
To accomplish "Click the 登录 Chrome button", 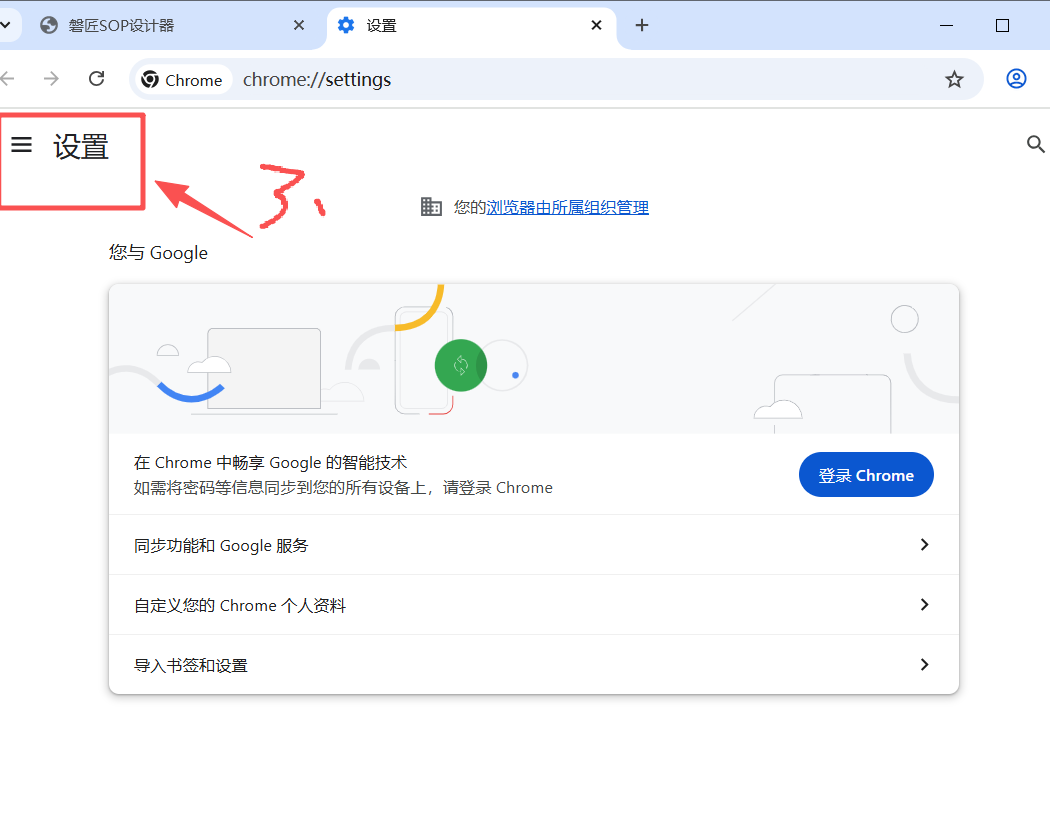I will 866,475.
